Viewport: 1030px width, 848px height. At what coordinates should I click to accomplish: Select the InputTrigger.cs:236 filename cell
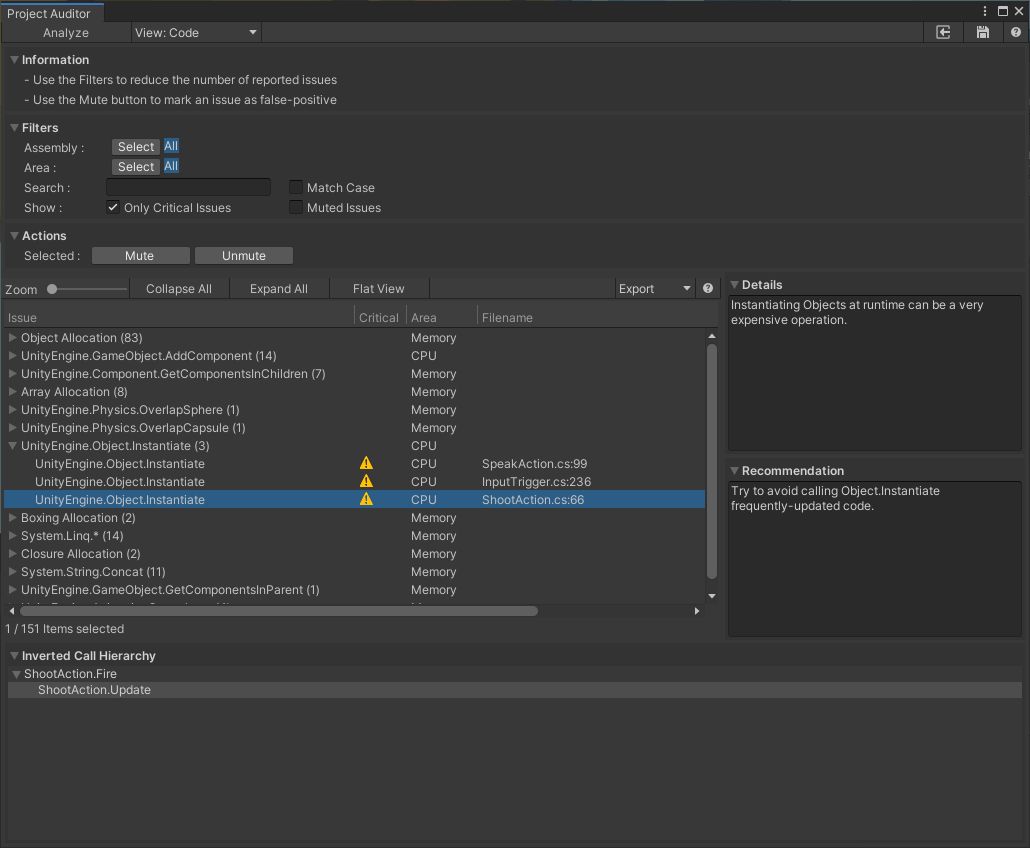pyautogui.click(x=536, y=481)
